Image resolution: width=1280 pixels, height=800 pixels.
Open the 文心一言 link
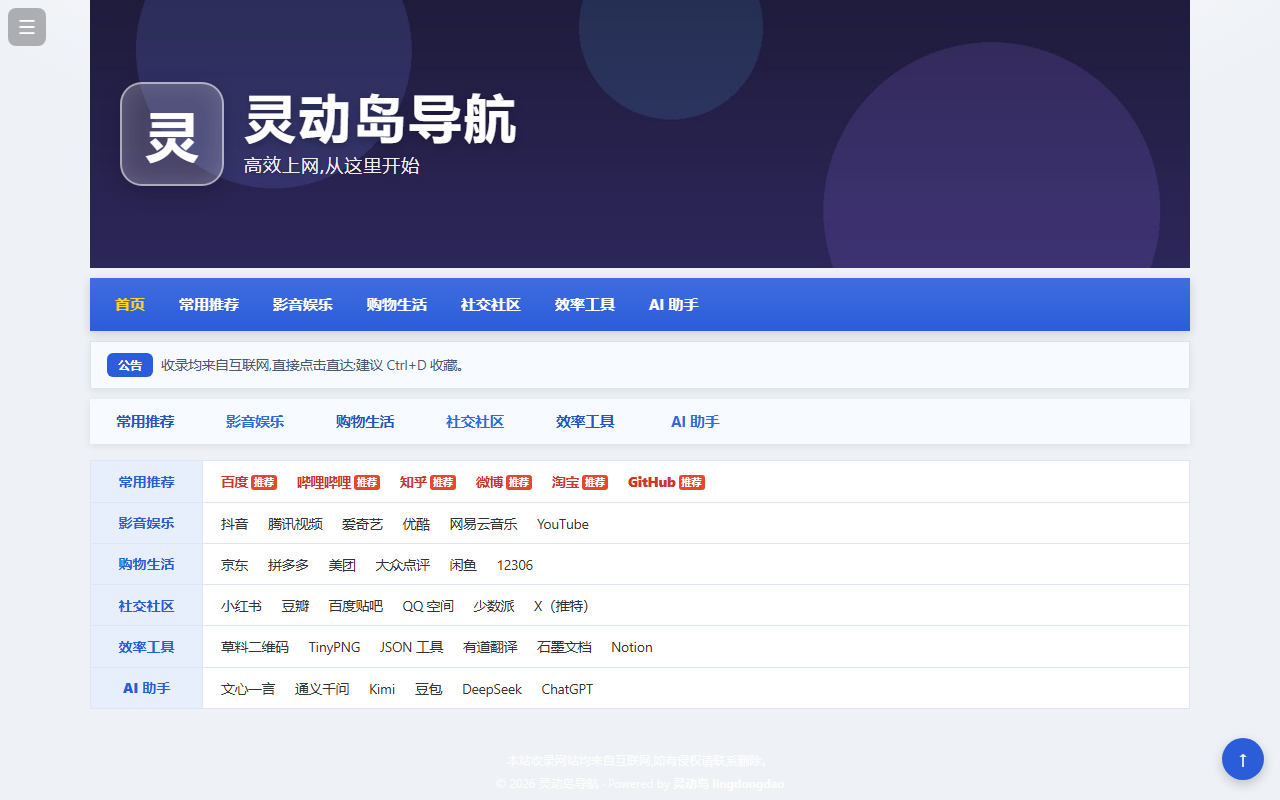click(x=248, y=689)
